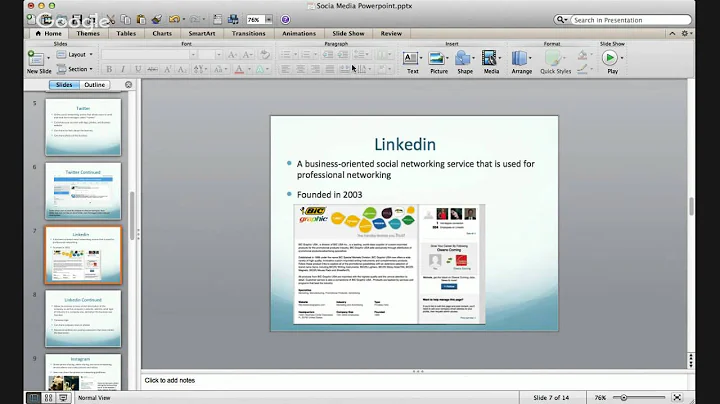Open the font color dropdown arrow
This screenshot has height=404, width=720.
click(249, 69)
